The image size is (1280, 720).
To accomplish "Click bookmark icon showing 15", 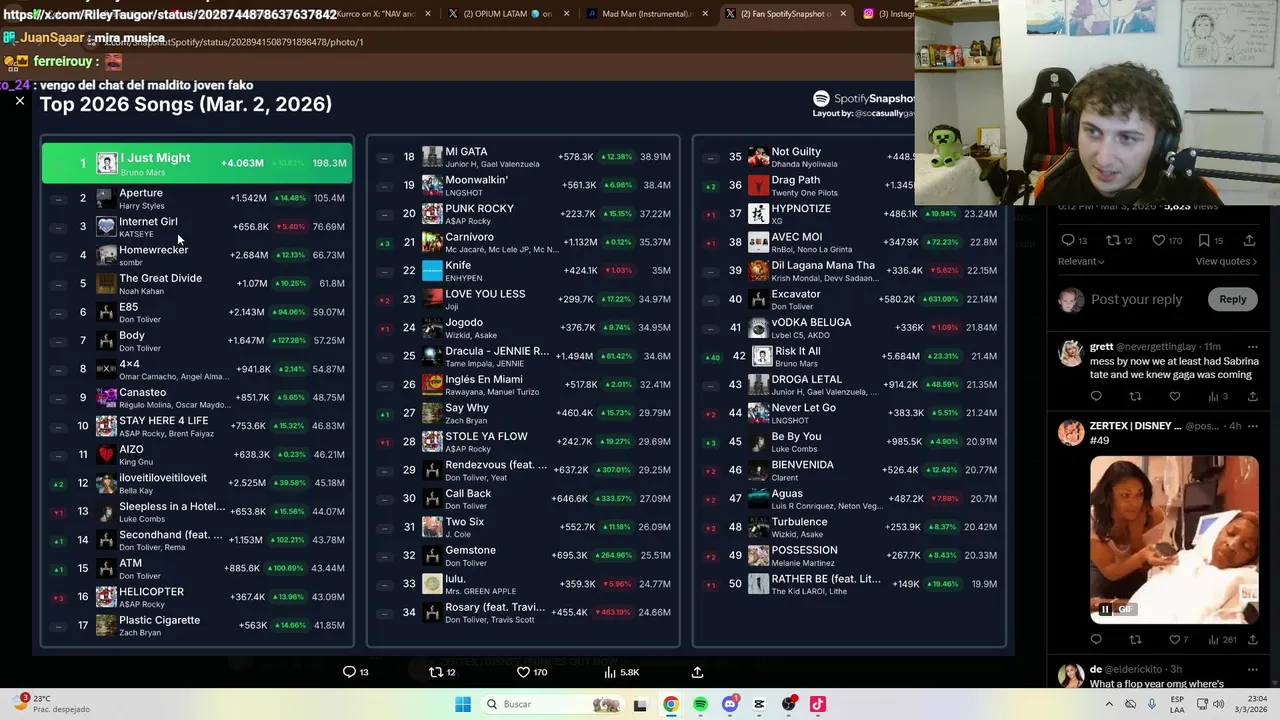I will point(1204,240).
